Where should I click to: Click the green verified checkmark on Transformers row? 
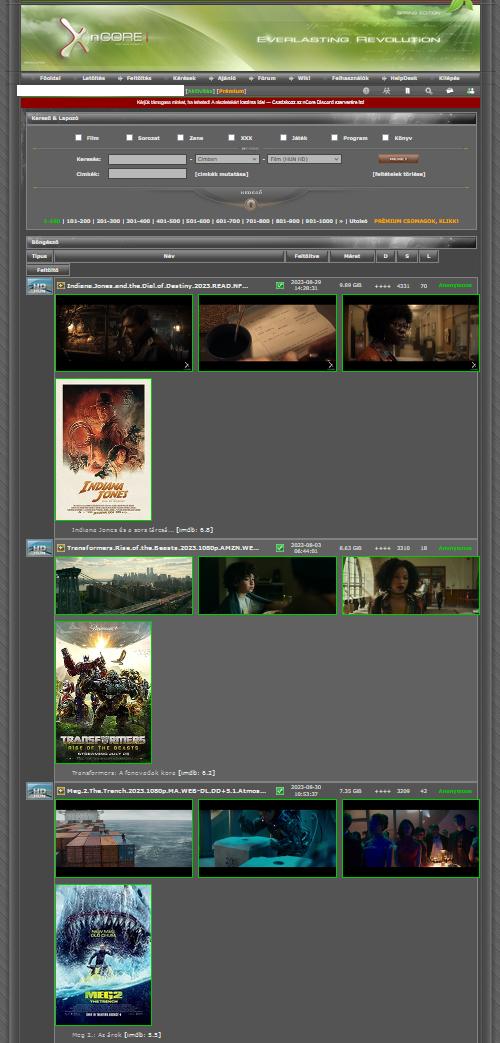280,548
